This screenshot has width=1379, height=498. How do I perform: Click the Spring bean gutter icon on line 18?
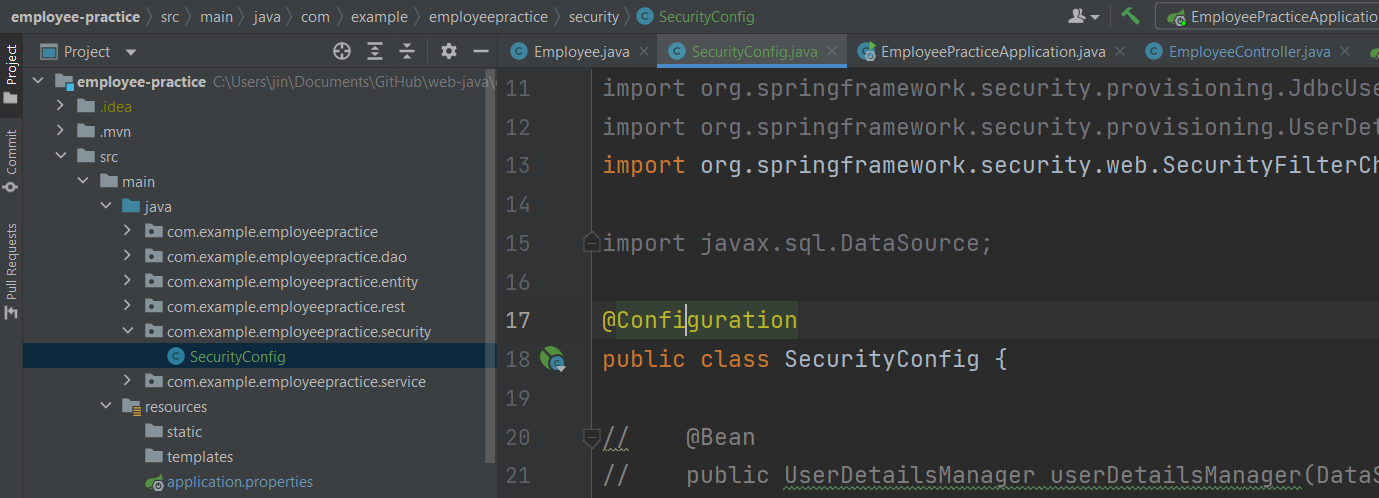[x=553, y=359]
